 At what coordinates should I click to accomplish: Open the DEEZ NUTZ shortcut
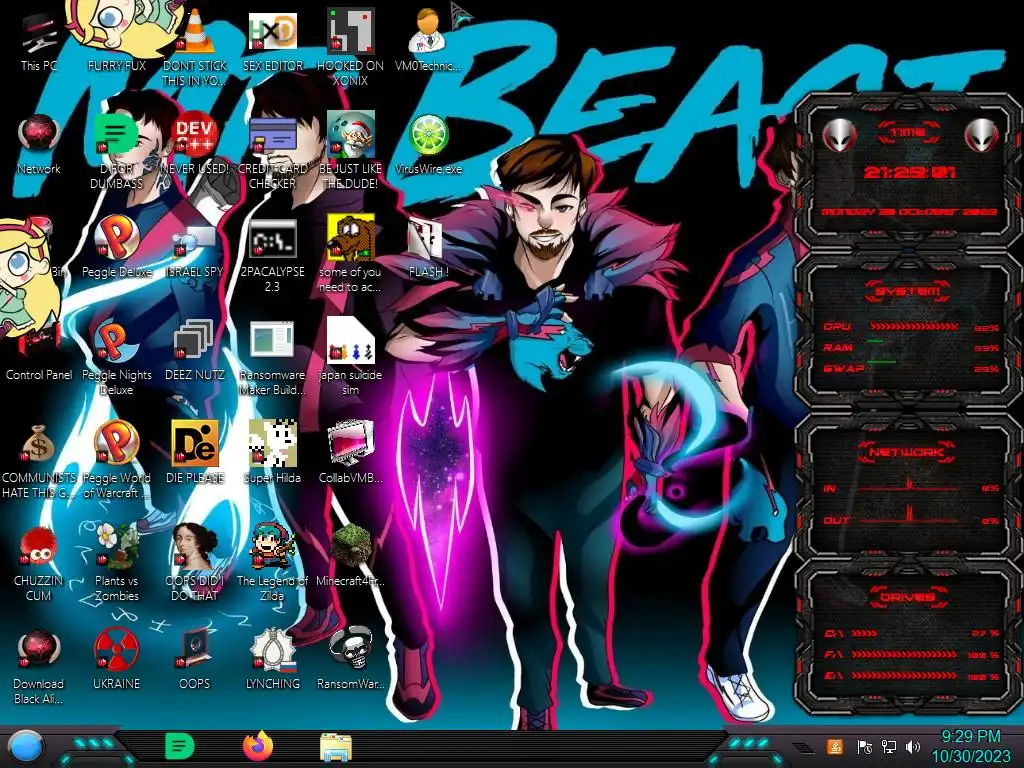click(195, 351)
